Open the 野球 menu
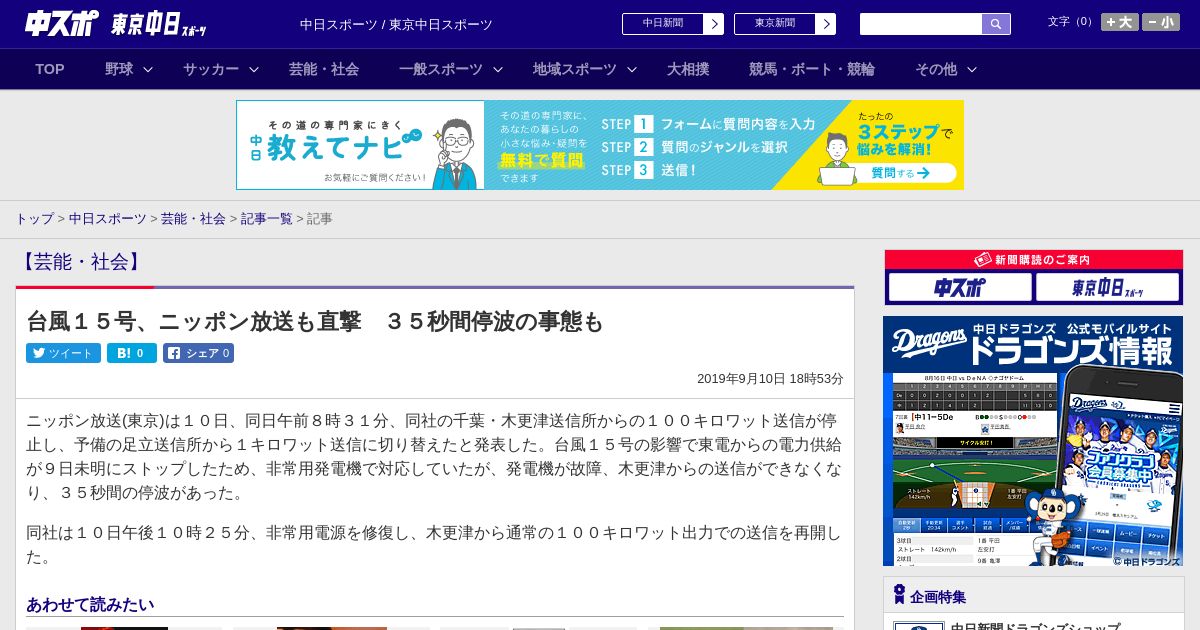Screen dimensions: 1200x630 pos(119,69)
